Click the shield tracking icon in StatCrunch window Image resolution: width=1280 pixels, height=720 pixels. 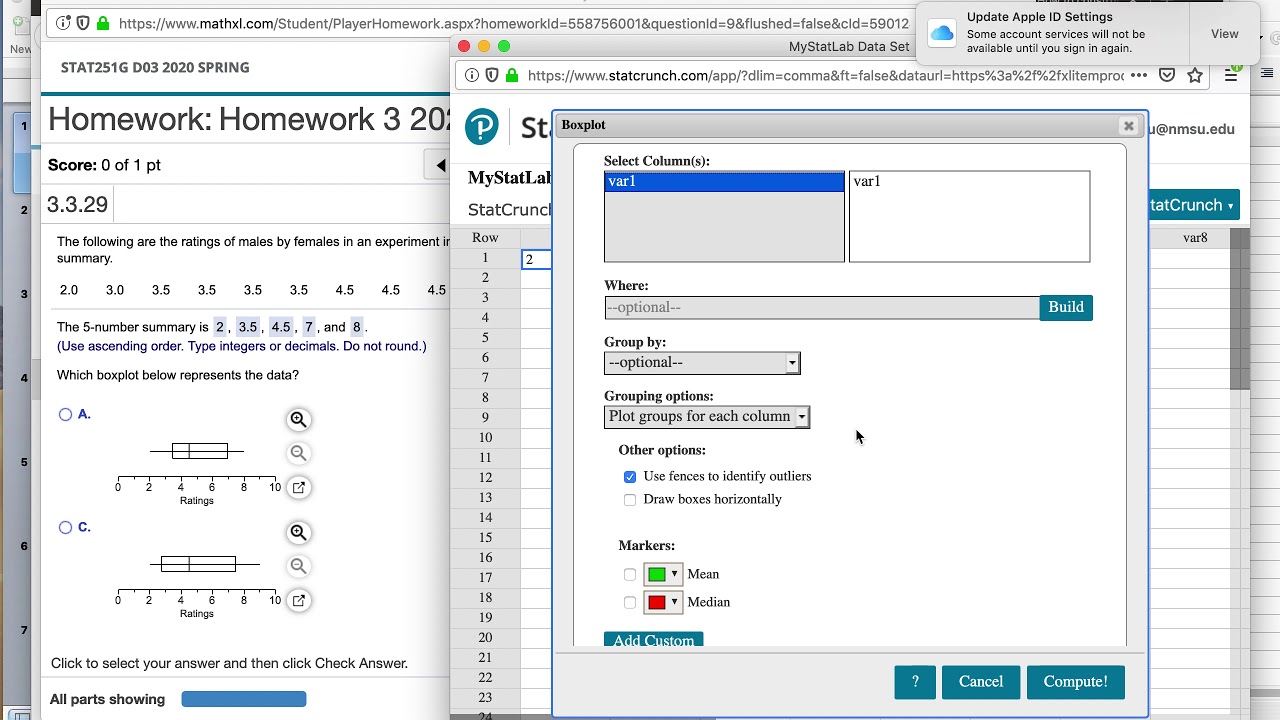point(492,75)
